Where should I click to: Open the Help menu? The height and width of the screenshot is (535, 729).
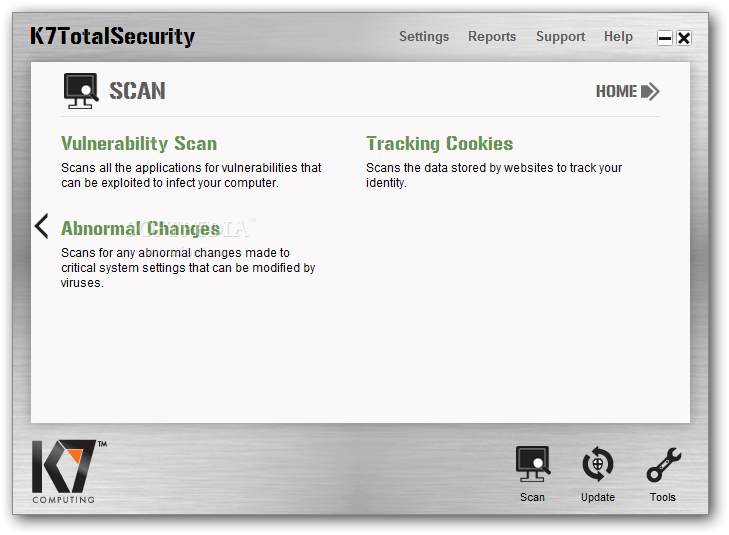(618, 36)
